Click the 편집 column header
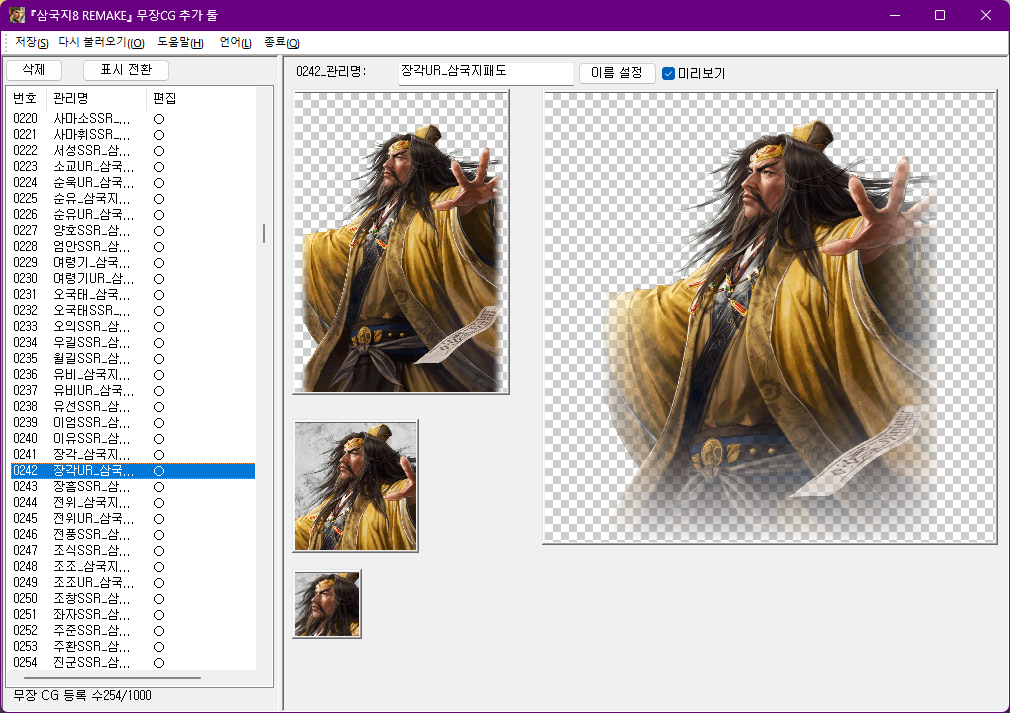 click(165, 99)
